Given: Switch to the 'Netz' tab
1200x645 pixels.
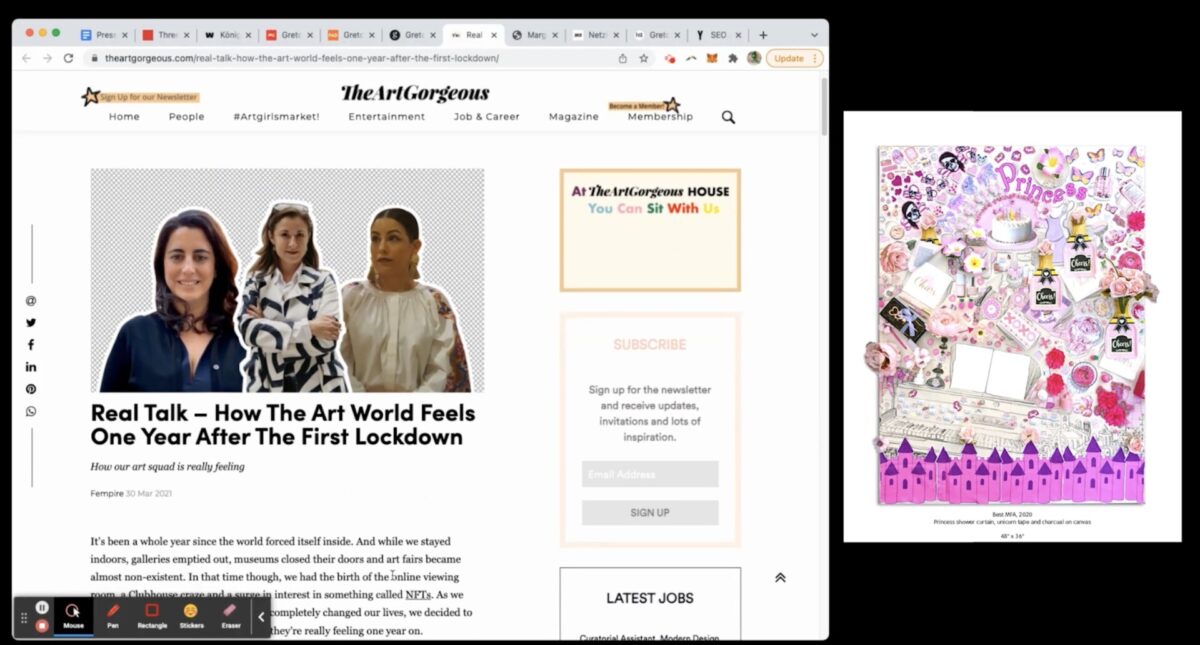Looking at the screenshot, I should pos(597,35).
